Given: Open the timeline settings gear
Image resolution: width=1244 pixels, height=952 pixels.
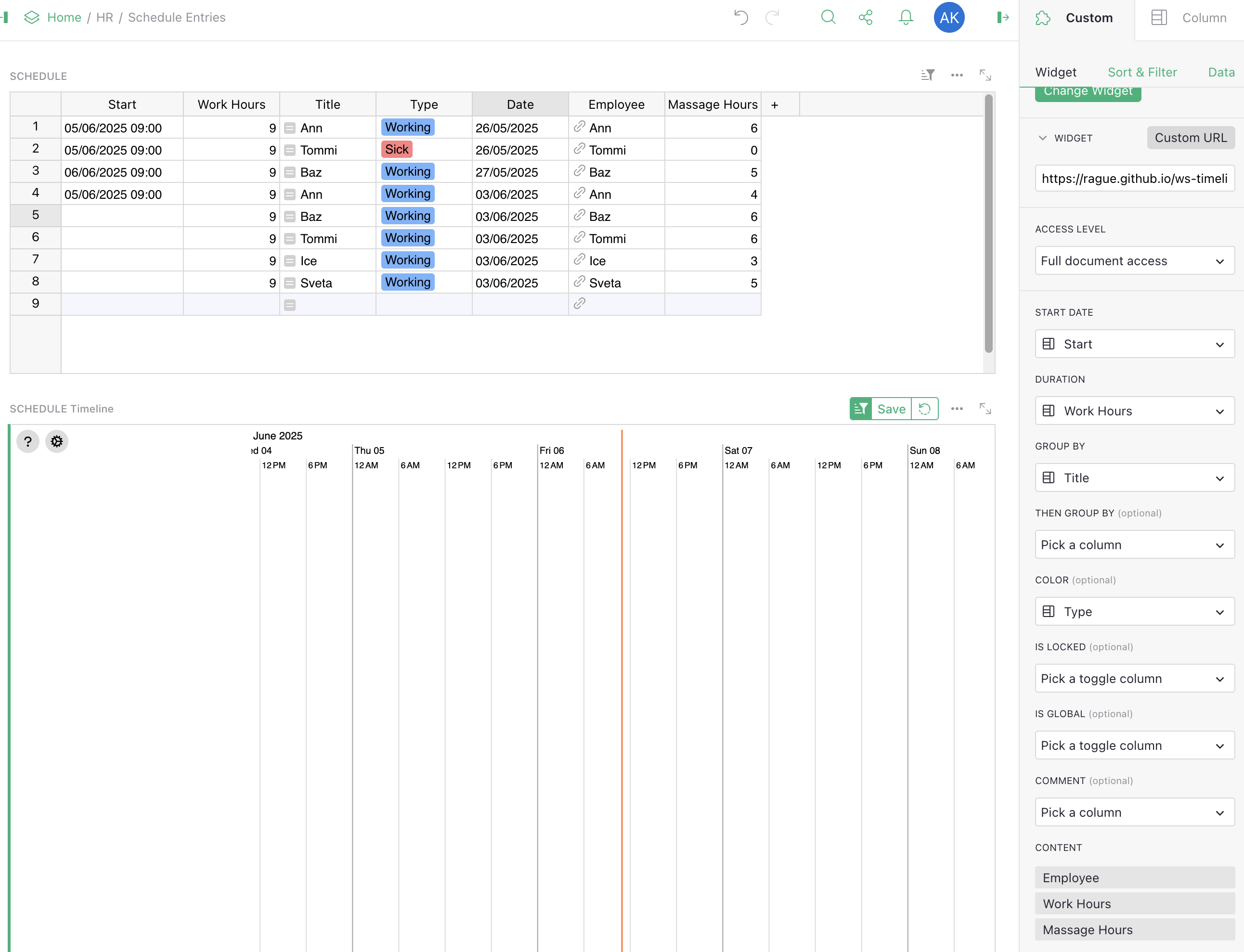Looking at the screenshot, I should click(57, 441).
